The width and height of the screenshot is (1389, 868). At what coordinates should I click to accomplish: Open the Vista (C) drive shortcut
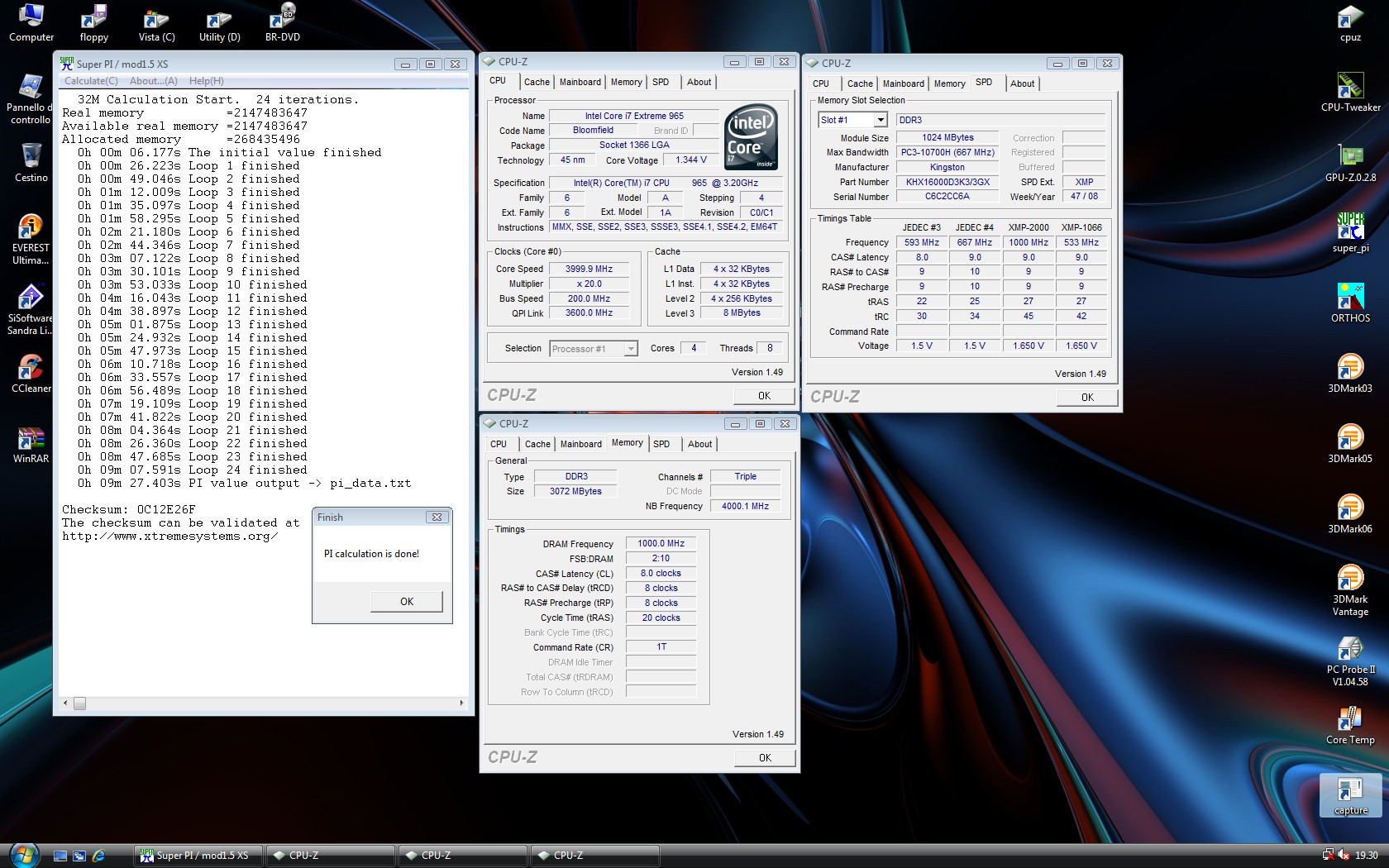156,22
